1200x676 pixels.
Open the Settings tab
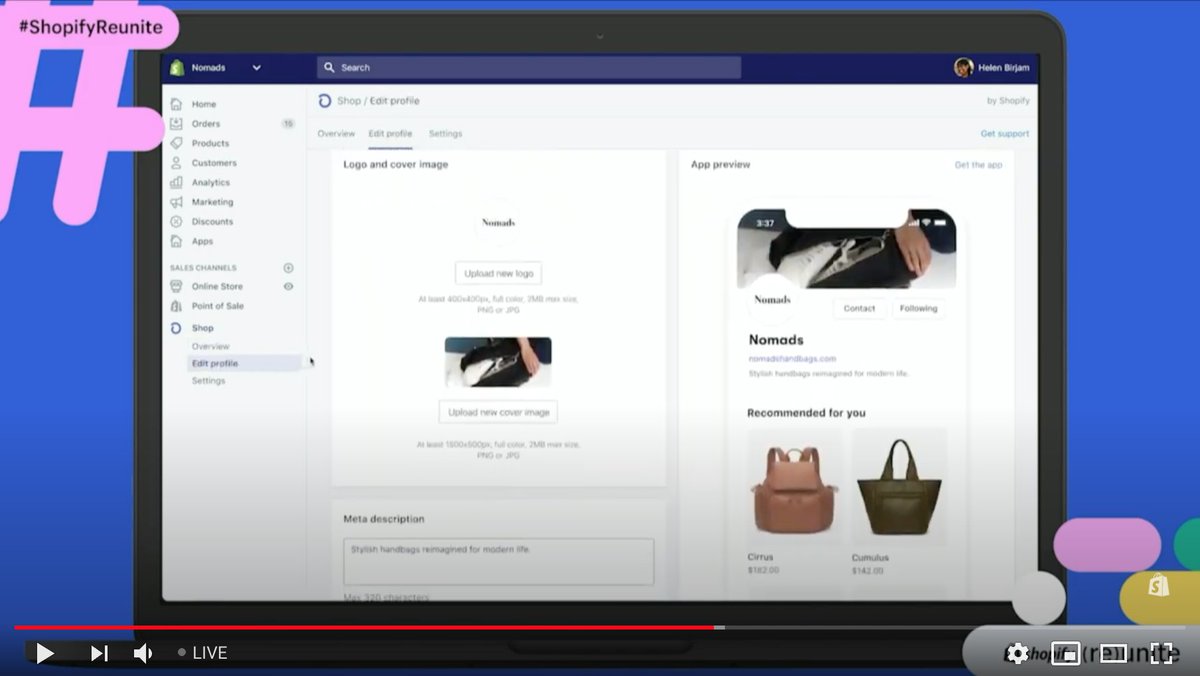pyautogui.click(x=445, y=134)
